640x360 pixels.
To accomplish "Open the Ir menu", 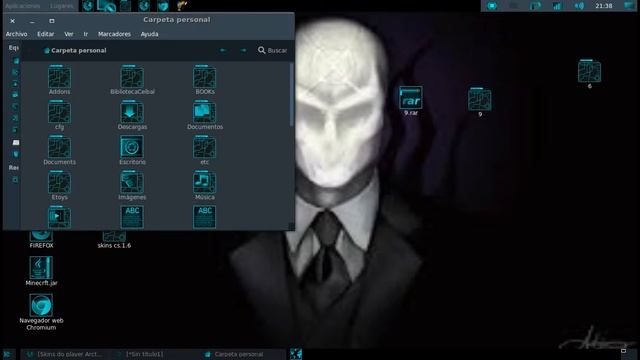I will pyautogui.click(x=86, y=34).
